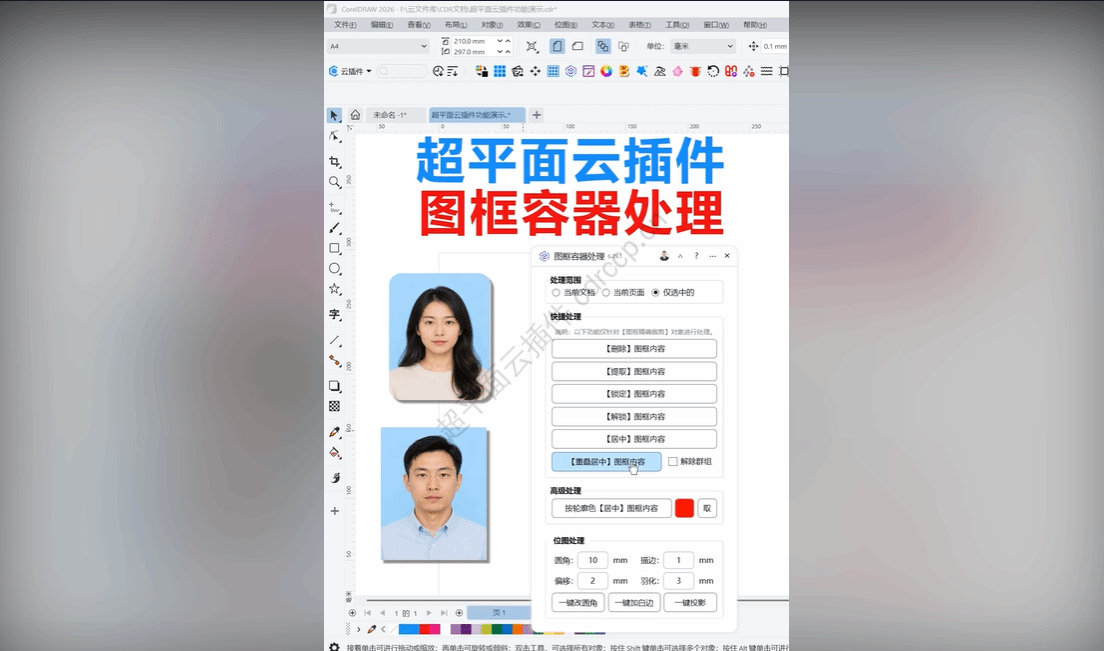Click the 【重叠居中】图框内容 button
This screenshot has width=1104, height=651.
point(606,462)
